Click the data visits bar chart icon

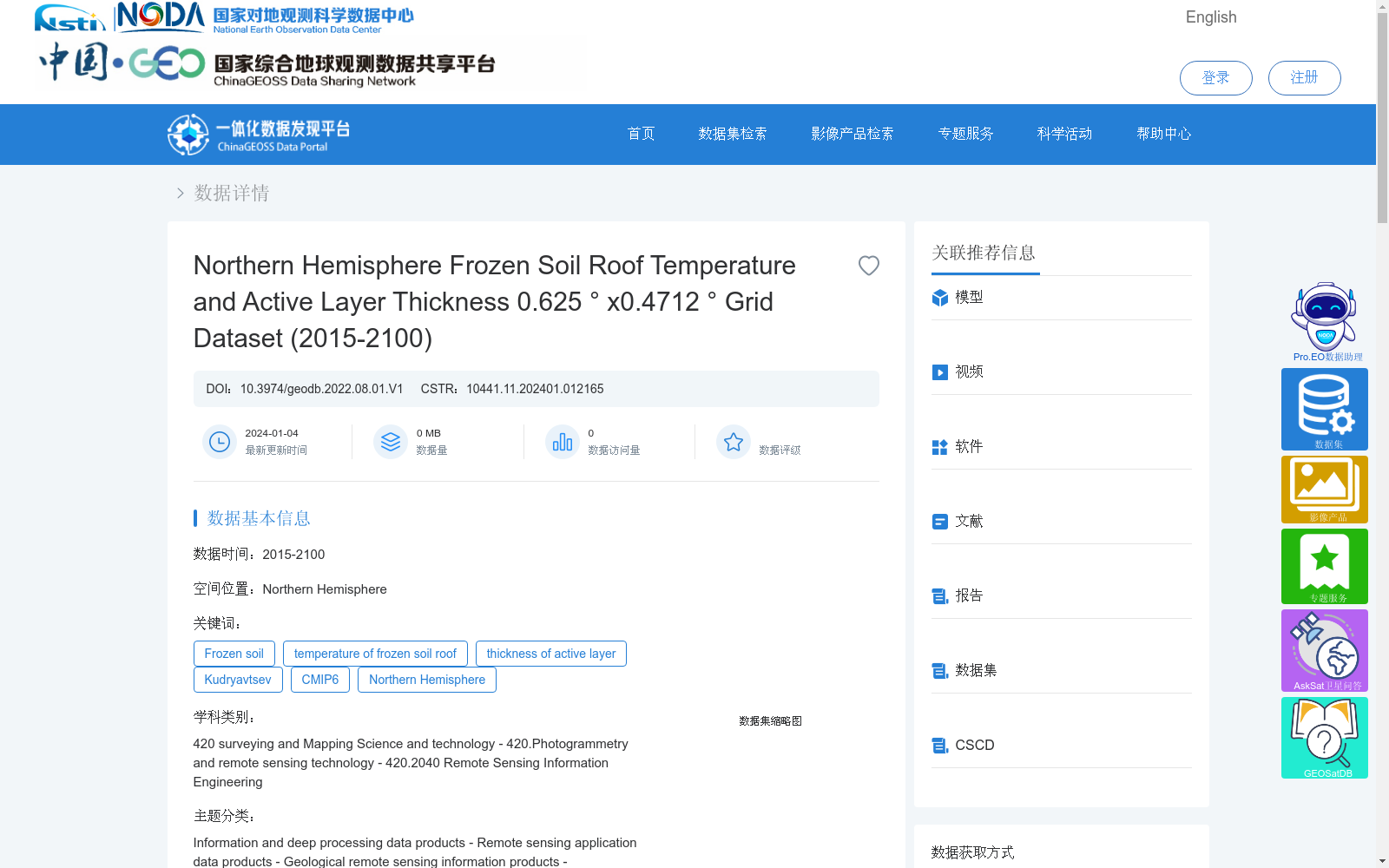tap(563, 442)
